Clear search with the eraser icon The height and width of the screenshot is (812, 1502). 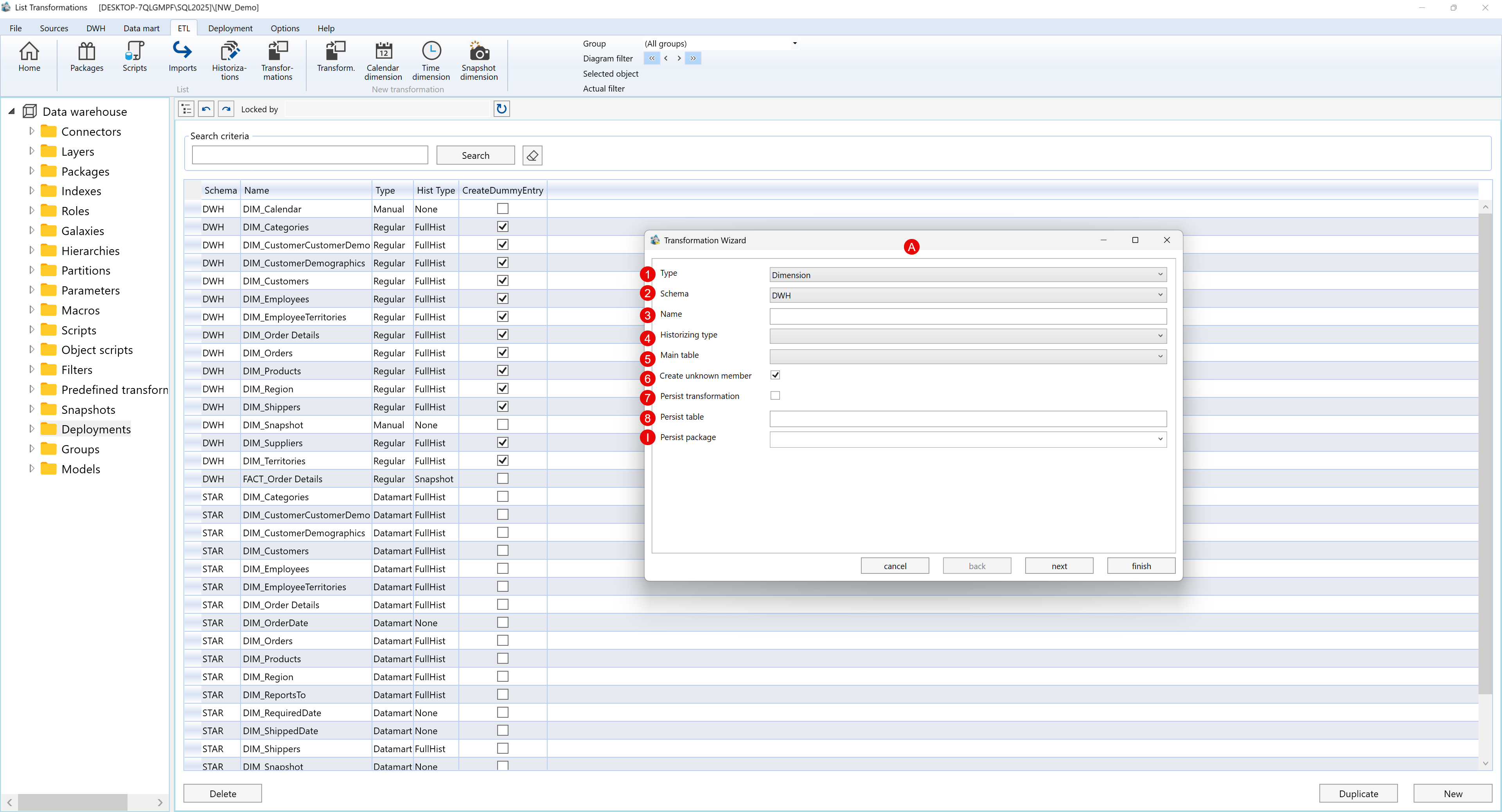pyautogui.click(x=532, y=156)
